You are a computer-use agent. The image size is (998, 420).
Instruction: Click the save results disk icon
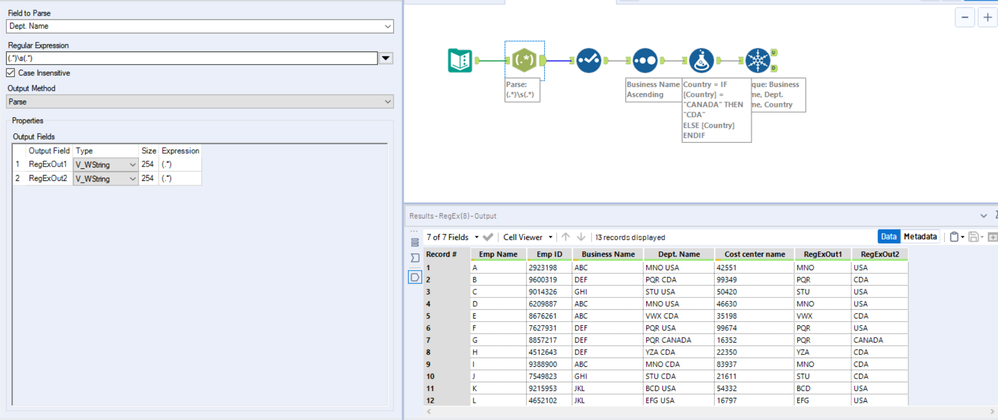pyautogui.click(x=973, y=237)
